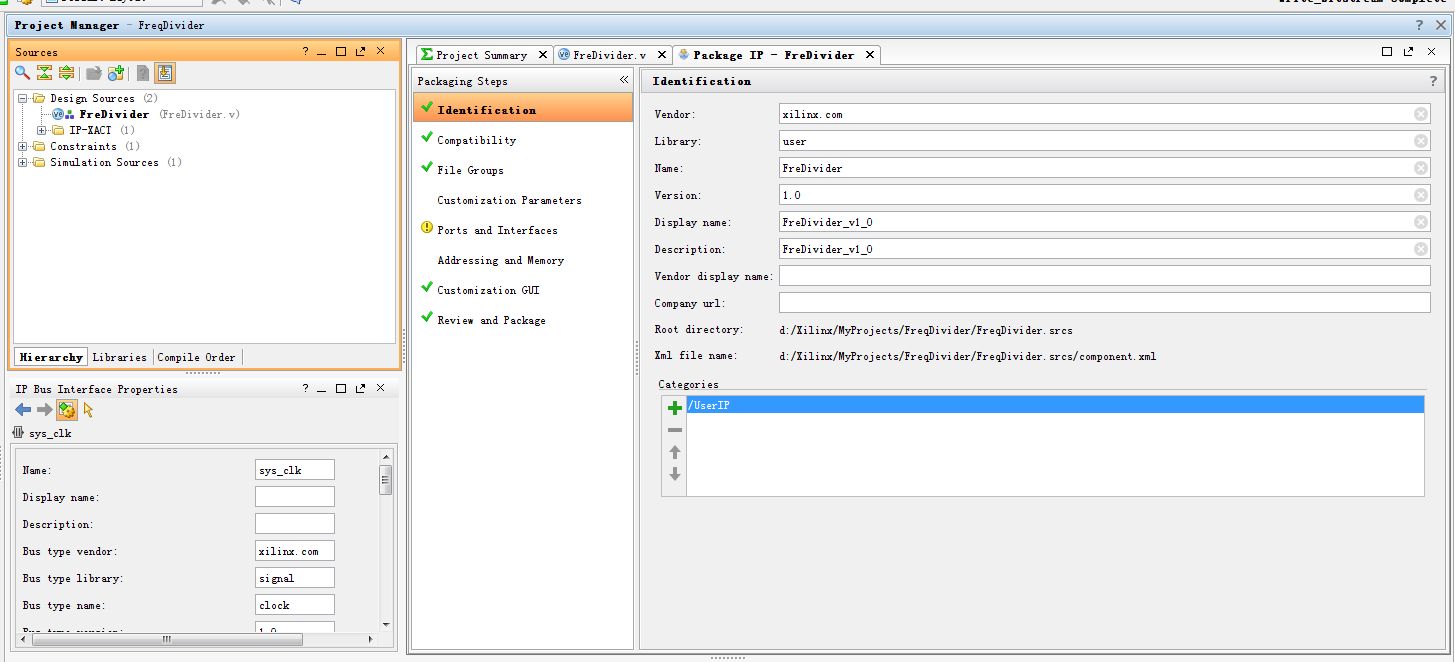
Task: Click the vertical scrollbar in bus properties panel
Action: click(385, 480)
